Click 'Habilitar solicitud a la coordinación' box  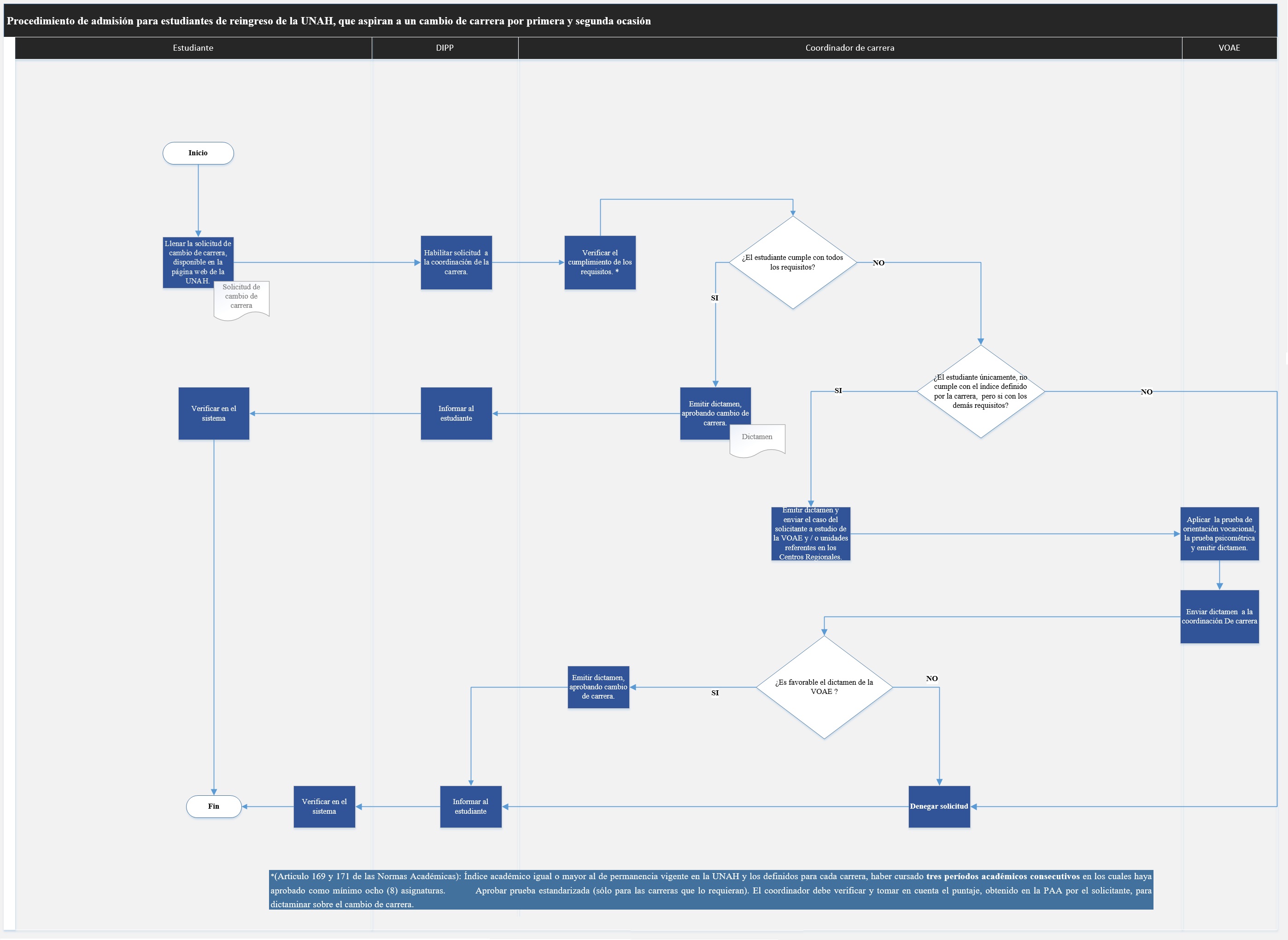tap(456, 262)
